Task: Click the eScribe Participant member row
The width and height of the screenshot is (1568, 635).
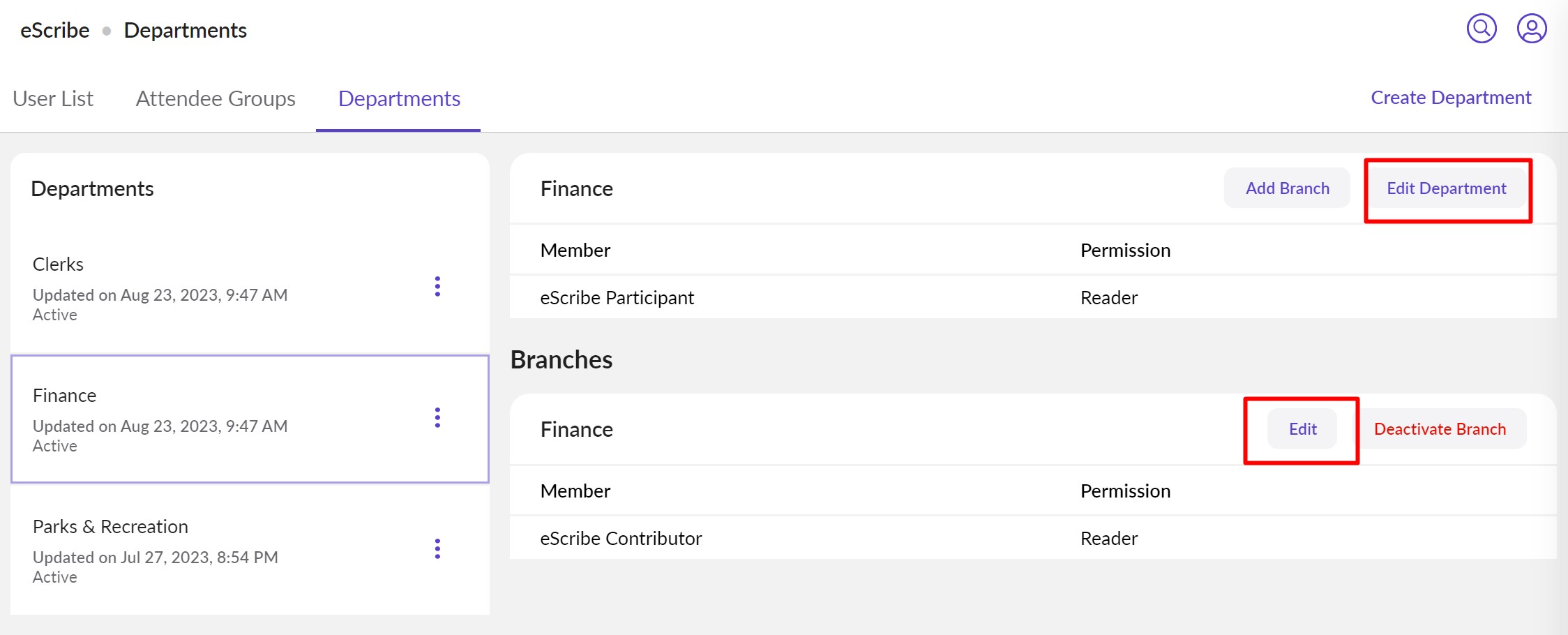Action: pyautogui.click(x=617, y=298)
